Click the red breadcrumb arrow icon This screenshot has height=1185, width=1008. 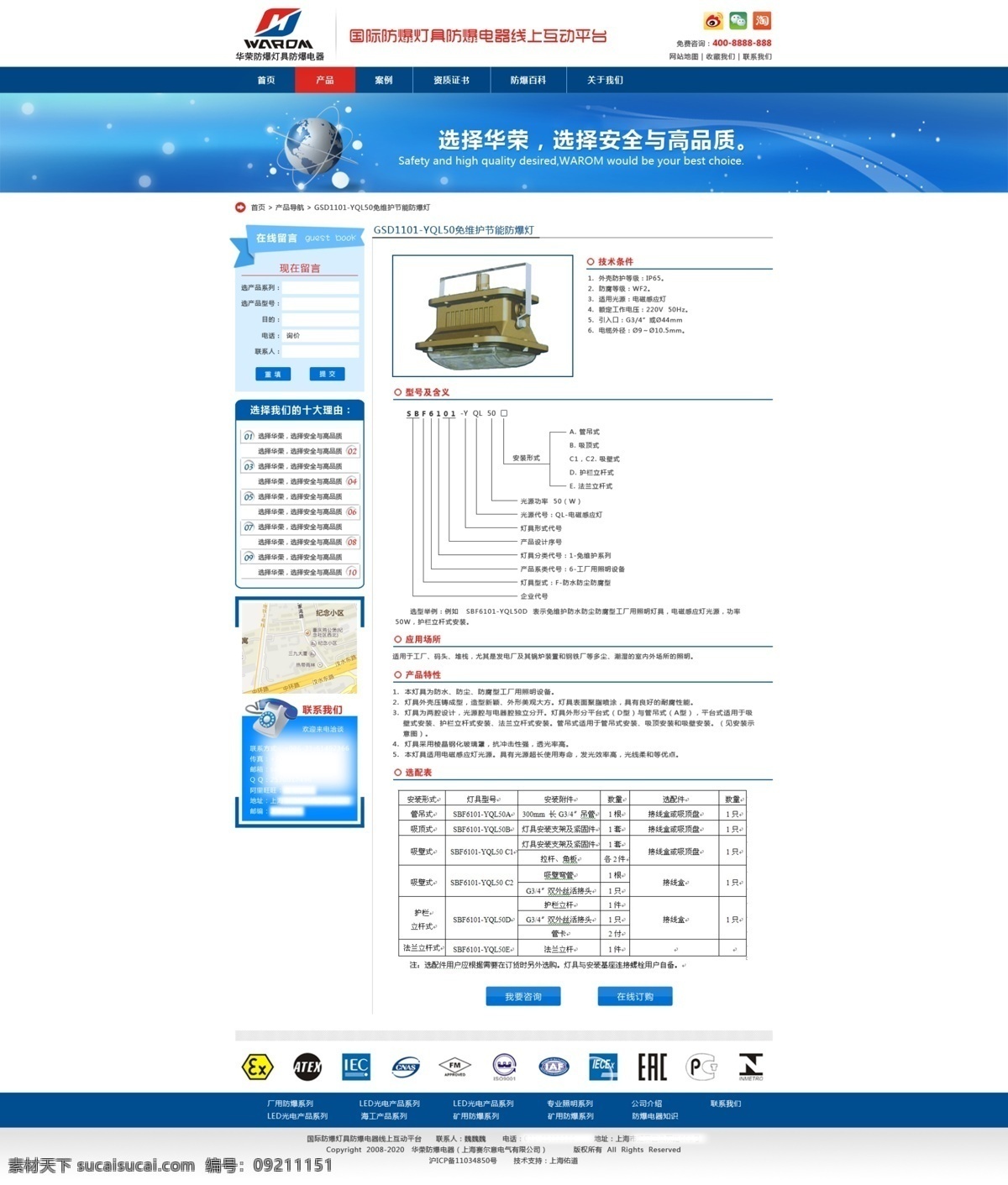tap(240, 207)
